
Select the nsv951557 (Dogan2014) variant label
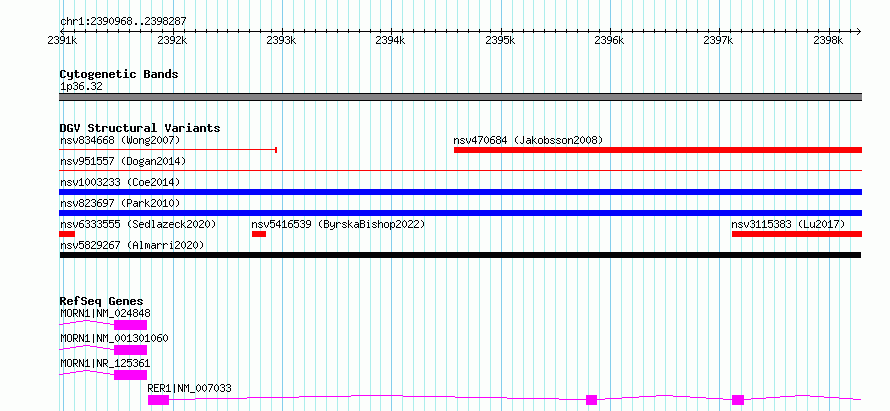click(x=123, y=161)
